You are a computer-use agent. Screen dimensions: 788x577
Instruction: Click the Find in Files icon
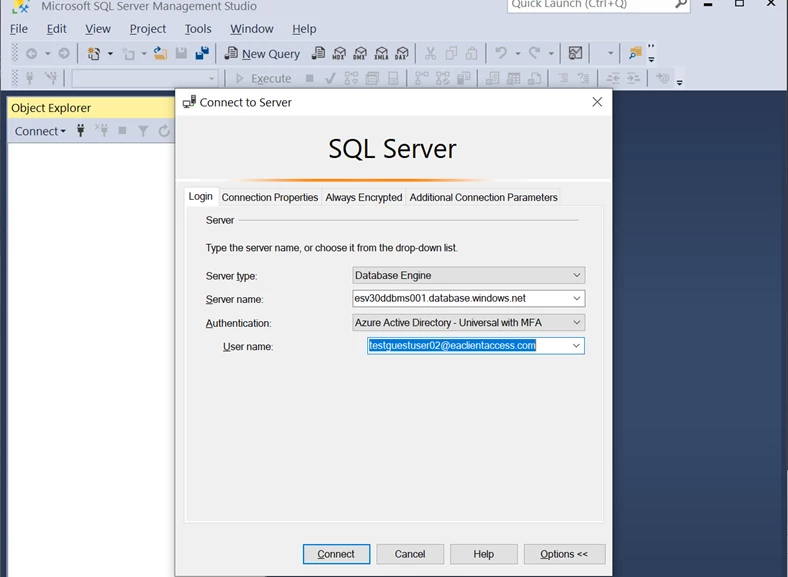(x=635, y=53)
